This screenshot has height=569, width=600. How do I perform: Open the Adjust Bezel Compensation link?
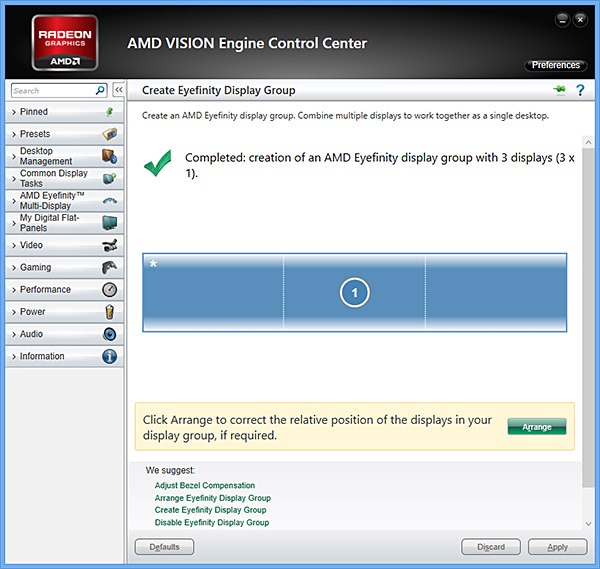pos(204,485)
